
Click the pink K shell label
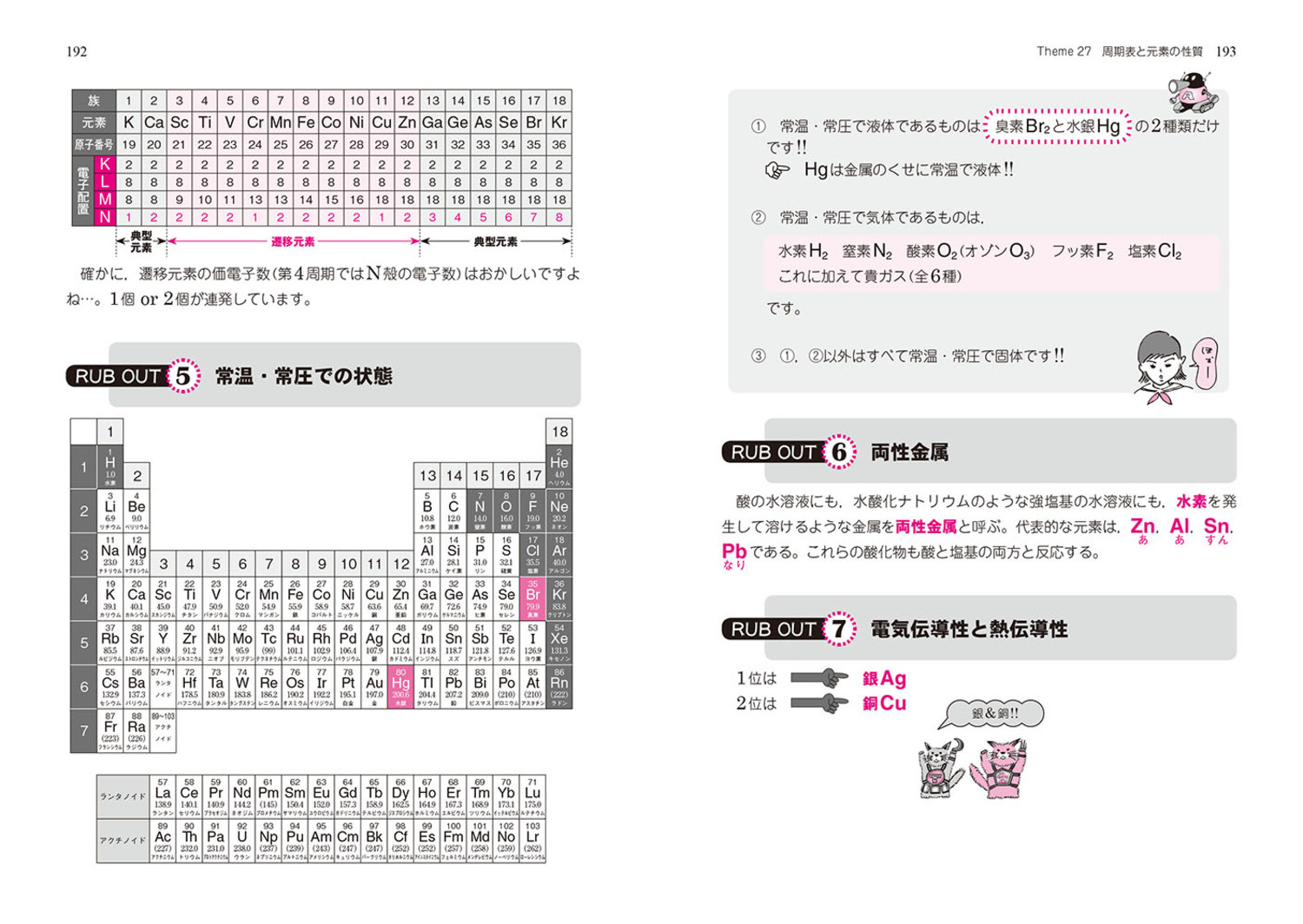point(105,164)
